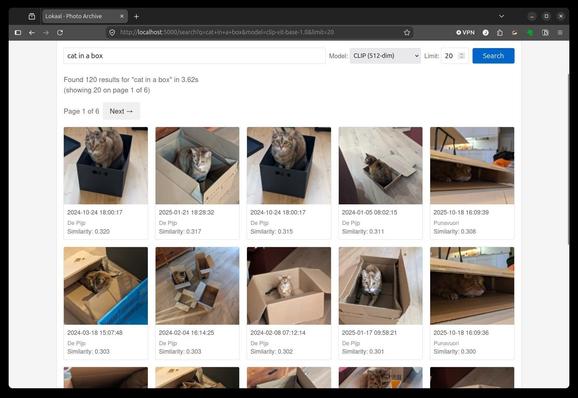The width and height of the screenshot is (578, 398).
Task: Click the "Similarity: 0.308" text
Action: pos(455,231)
